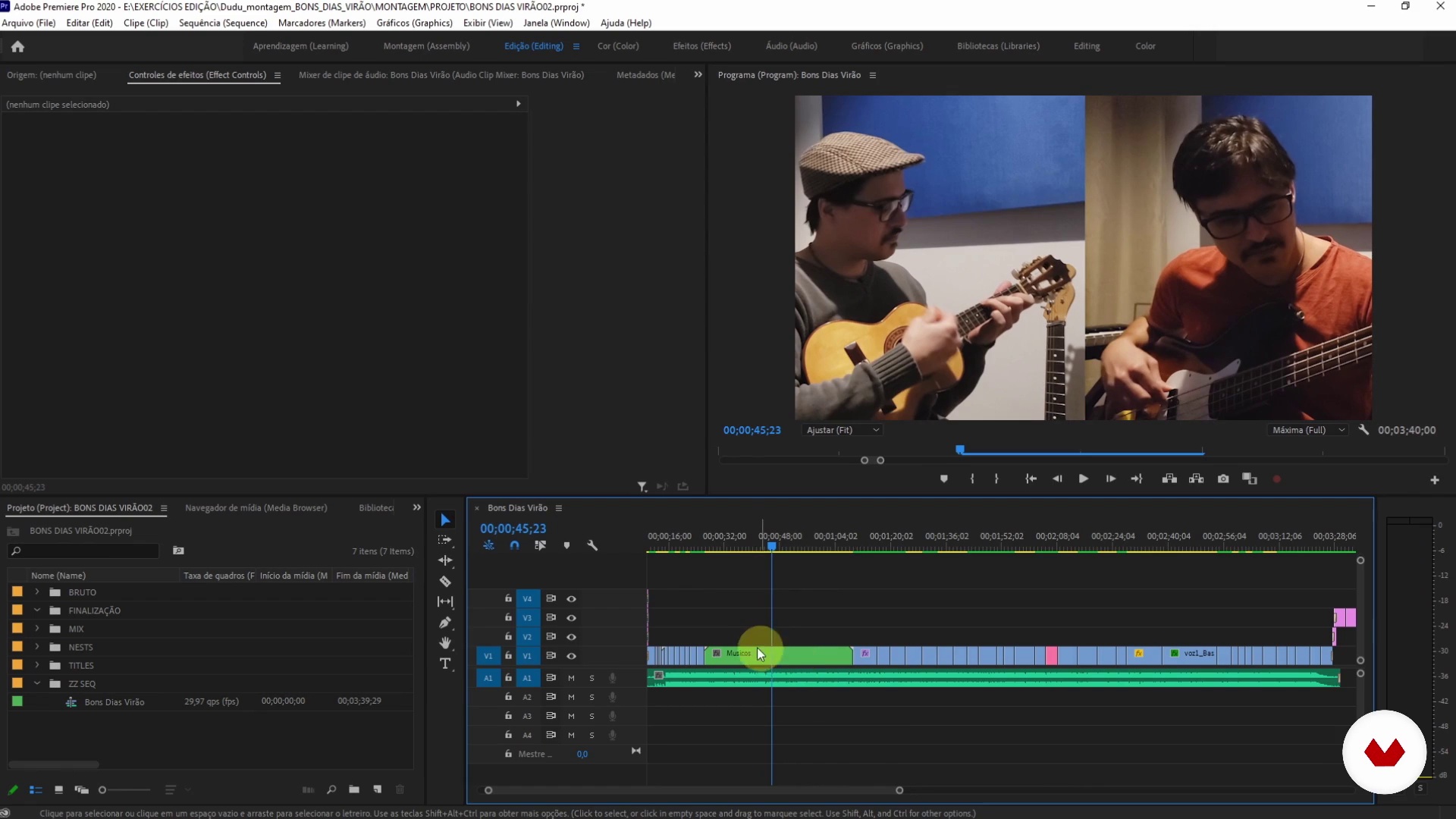Expand the TITLES bin
The width and height of the screenshot is (1456, 819).
tap(36, 665)
